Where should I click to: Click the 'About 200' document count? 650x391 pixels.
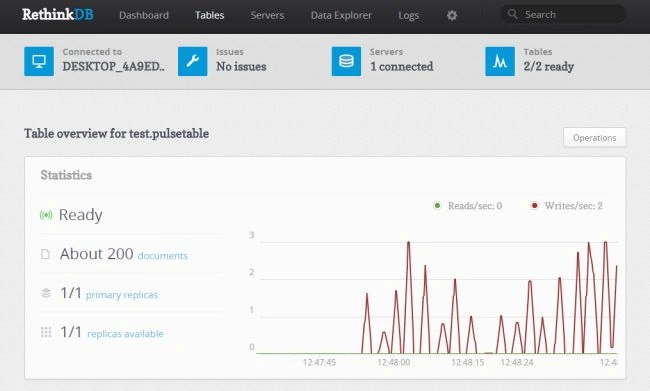pyautogui.click(x=97, y=254)
